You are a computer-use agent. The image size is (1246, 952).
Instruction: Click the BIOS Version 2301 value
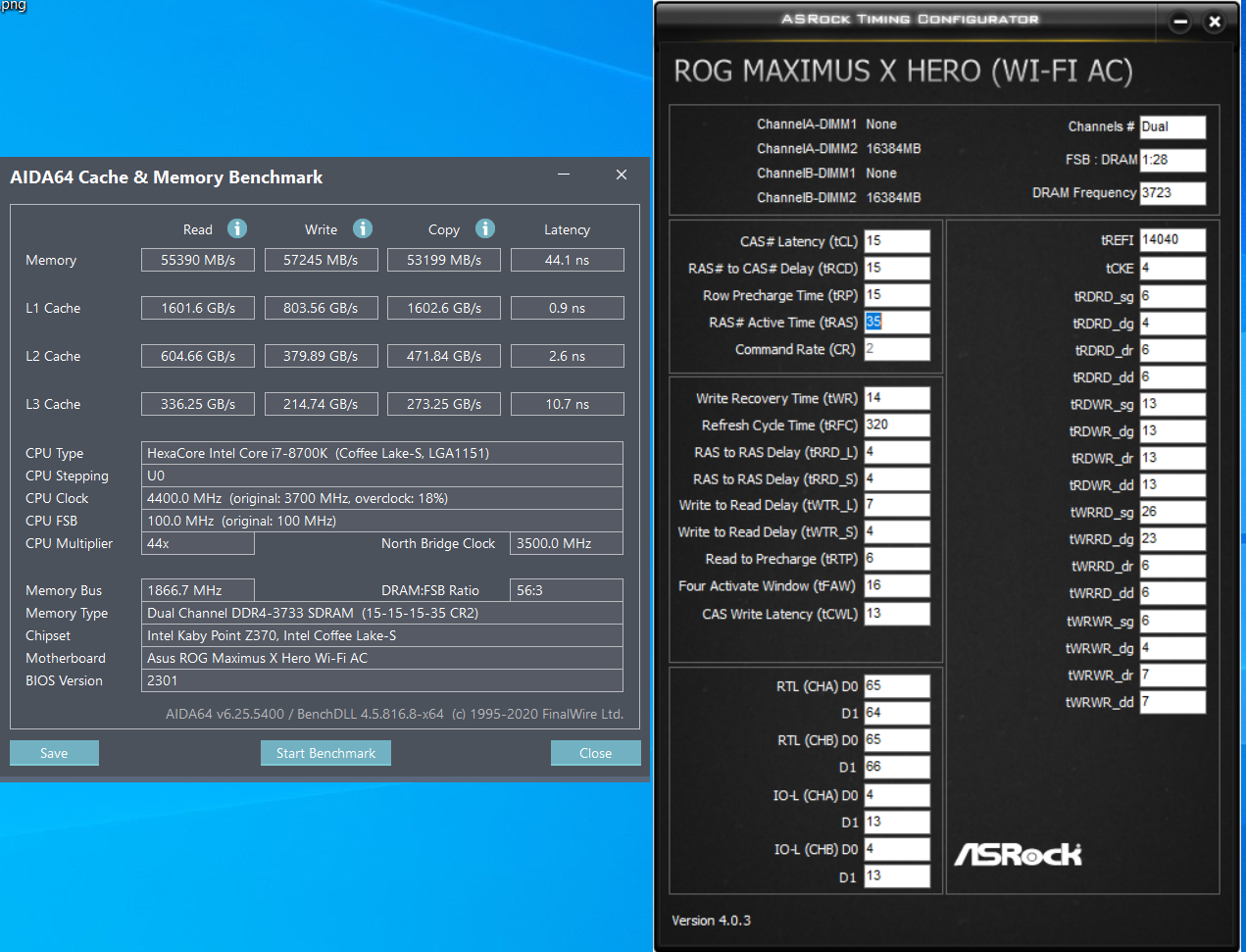point(382,680)
